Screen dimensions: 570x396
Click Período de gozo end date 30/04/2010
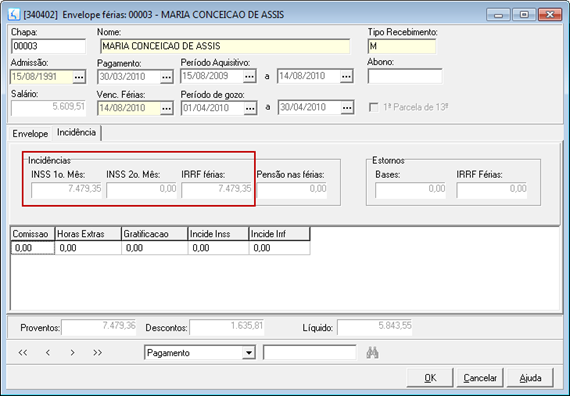pos(309,108)
